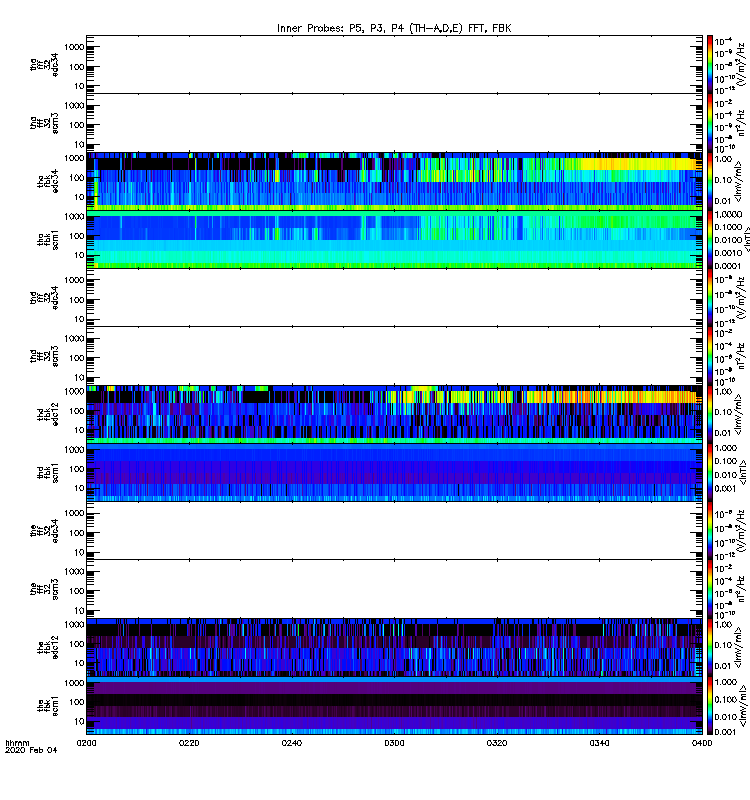Select the the fff 32 scm3 panel label

(x=44, y=589)
